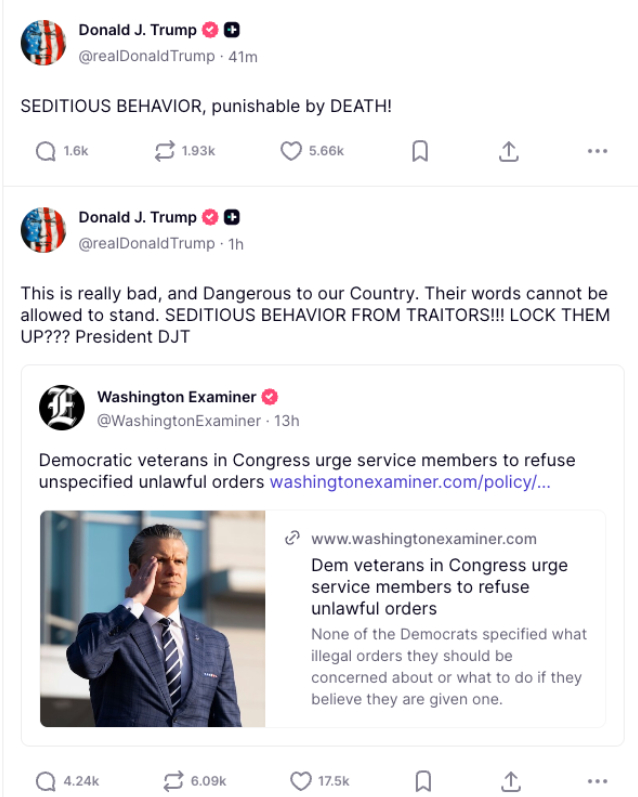Open more options for the second post
Screen dimensions: 638x797
click(x=597, y=780)
